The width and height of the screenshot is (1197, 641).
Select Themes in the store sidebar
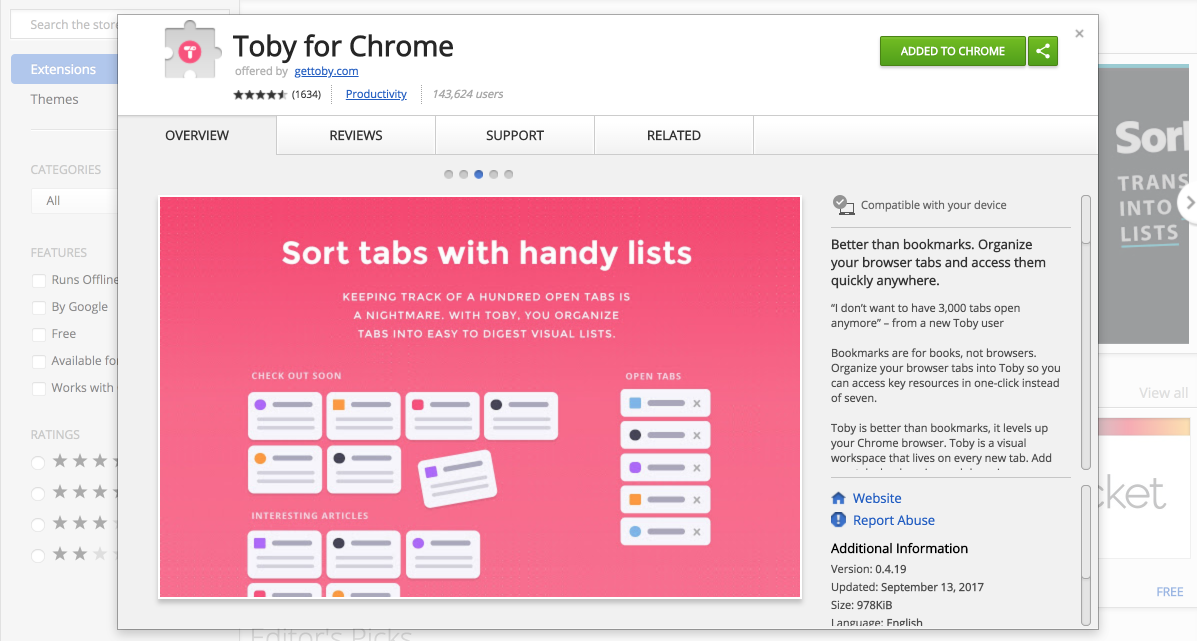54,99
